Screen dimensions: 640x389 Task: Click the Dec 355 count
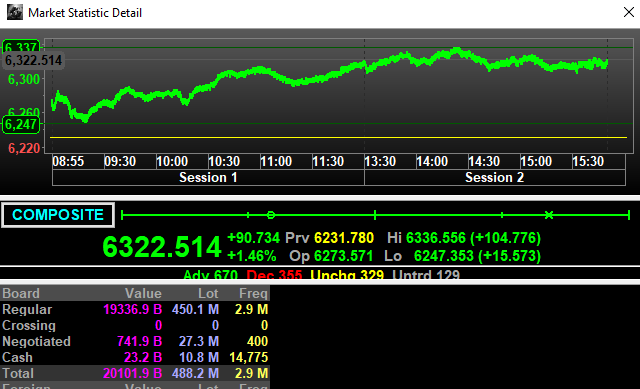pos(274,275)
